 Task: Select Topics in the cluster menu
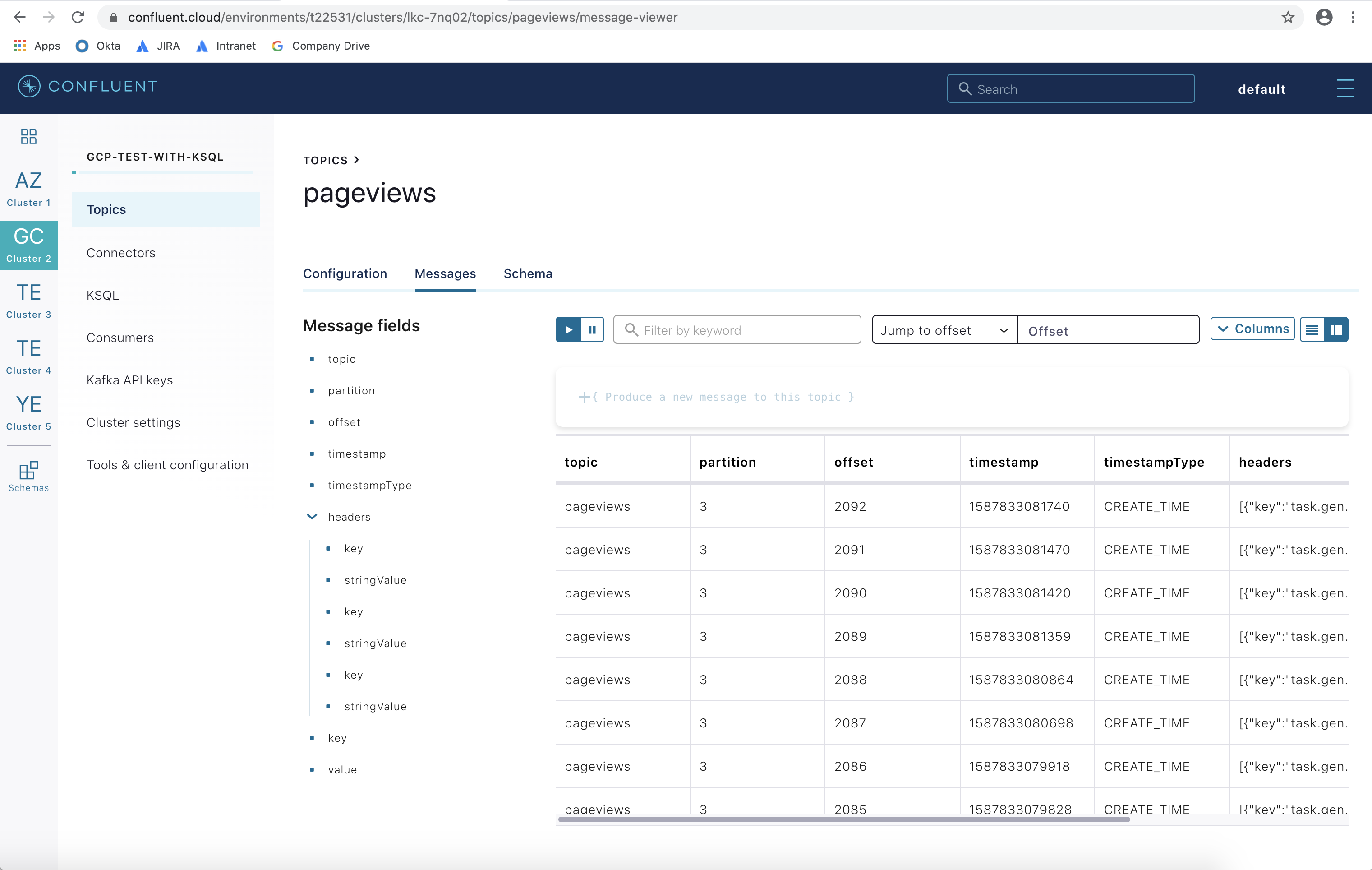pyautogui.click(x=166, y=209)
